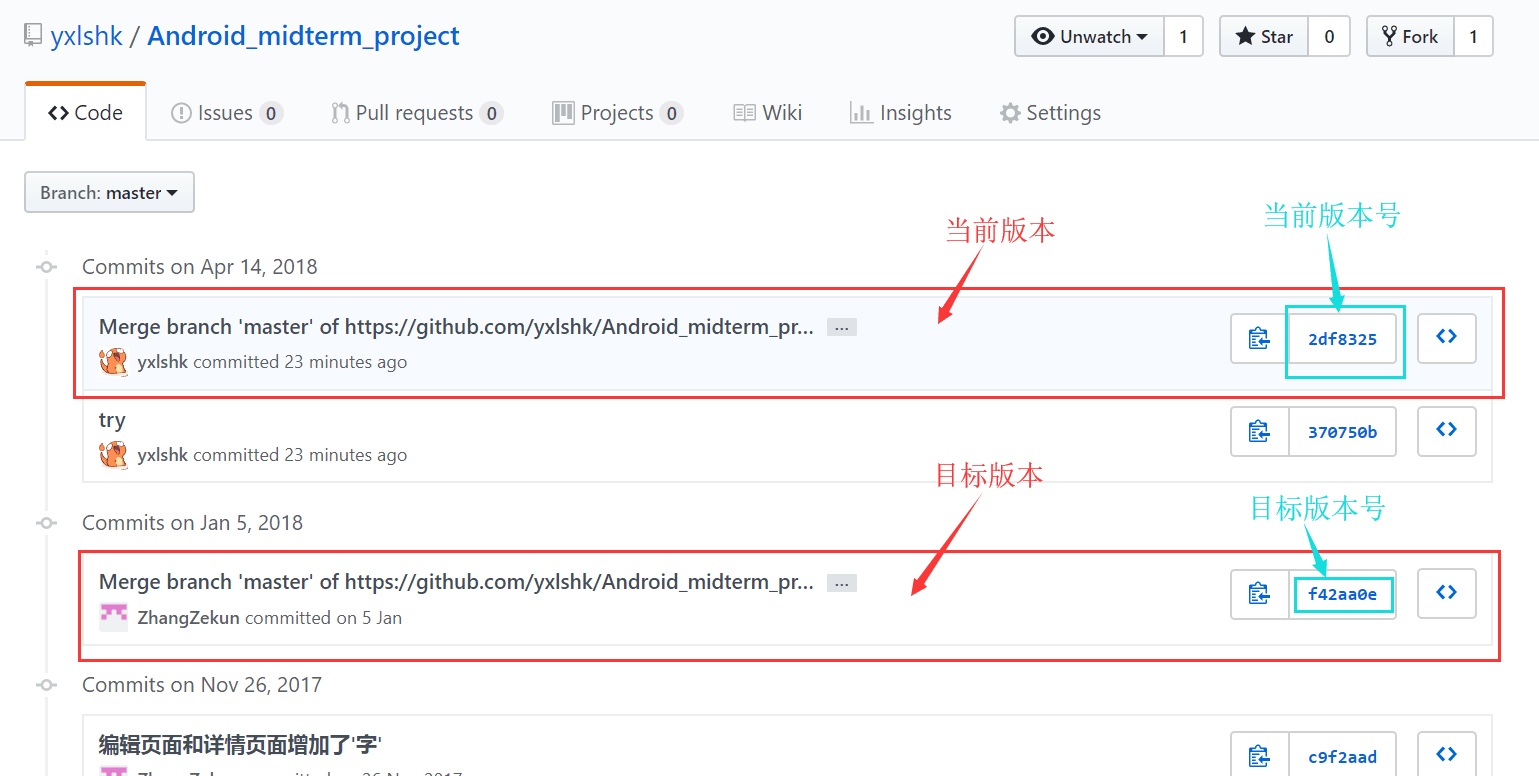
Task: Click yxlshk avatar on the try commit
Action: coord(113,454)
